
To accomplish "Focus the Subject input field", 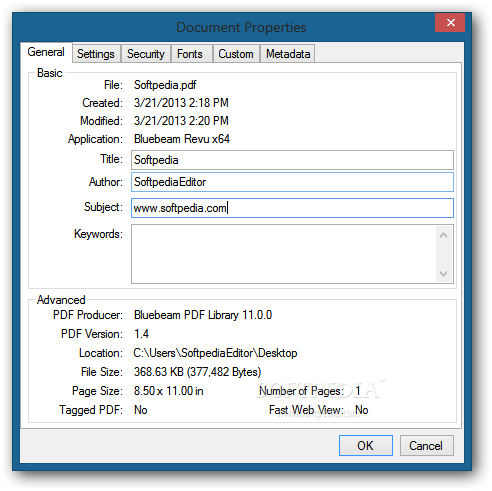I will (292, 208).
